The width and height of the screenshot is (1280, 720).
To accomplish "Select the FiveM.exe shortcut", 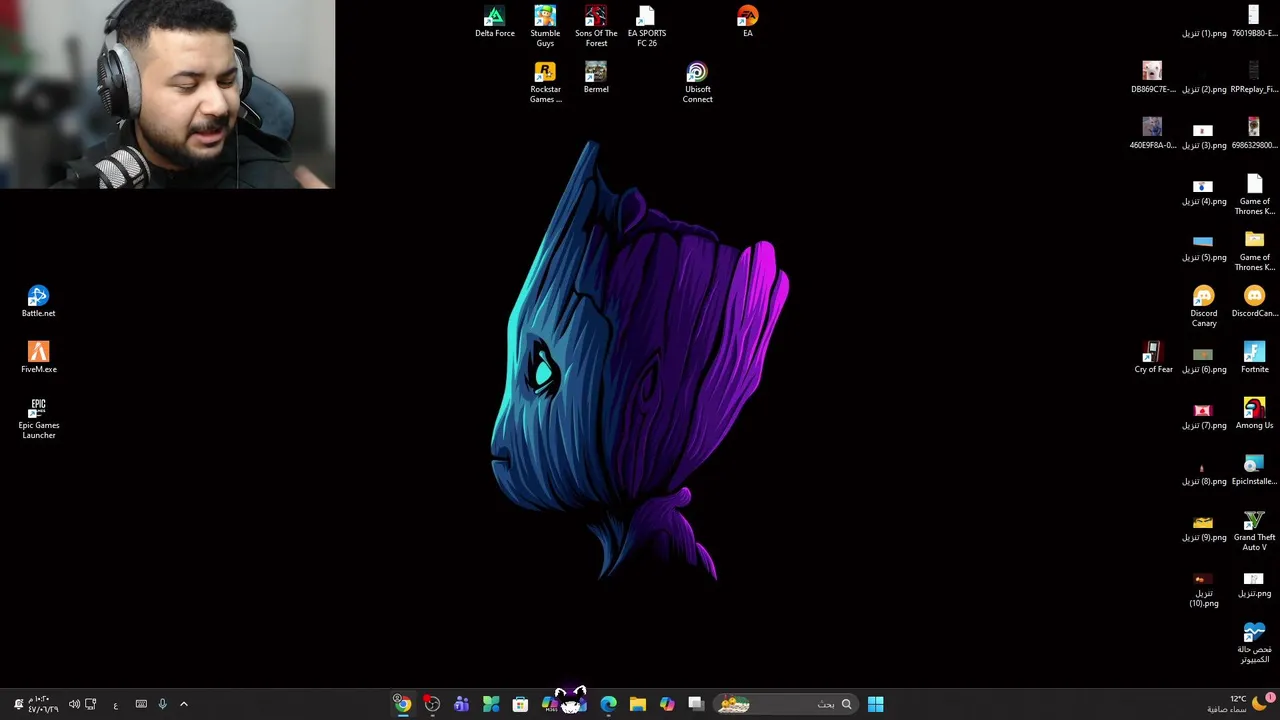I will coord(38,358).
